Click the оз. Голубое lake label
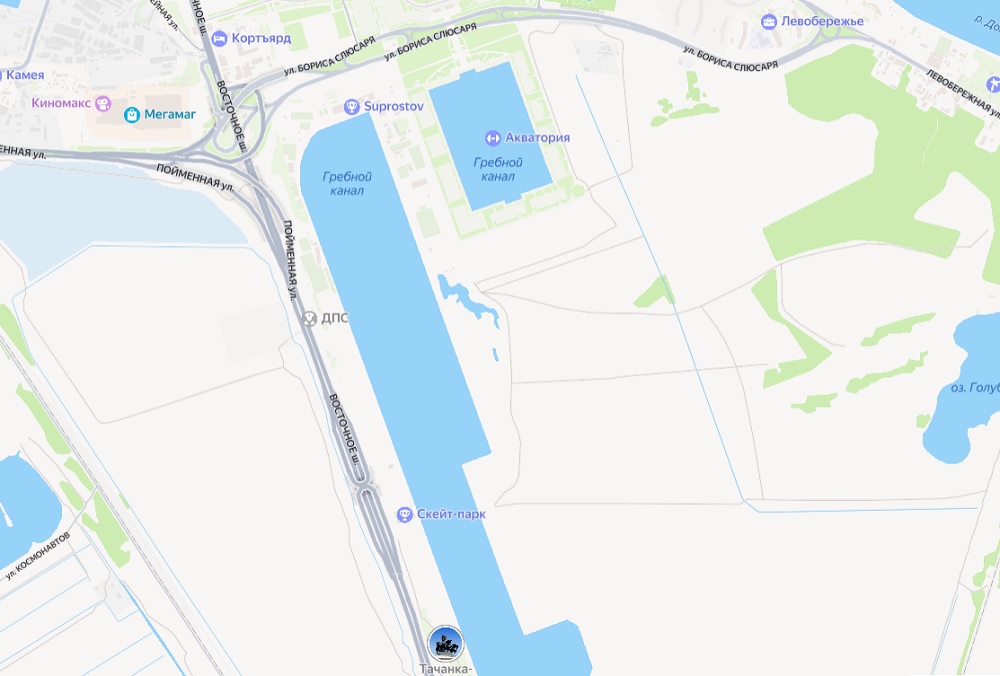The width and height of the screenshot is (1000, 676). pyautogui.click(x=974, y=388)
